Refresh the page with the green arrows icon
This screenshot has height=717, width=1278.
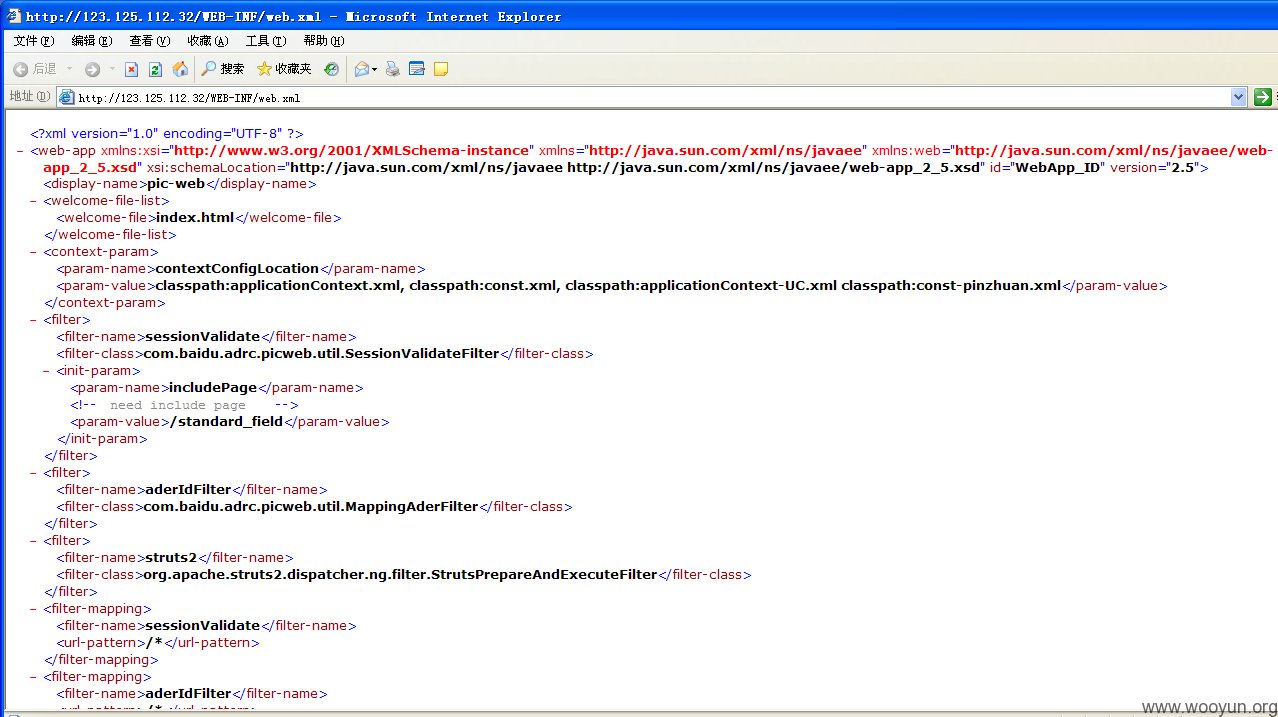click(x=155, y=69)
